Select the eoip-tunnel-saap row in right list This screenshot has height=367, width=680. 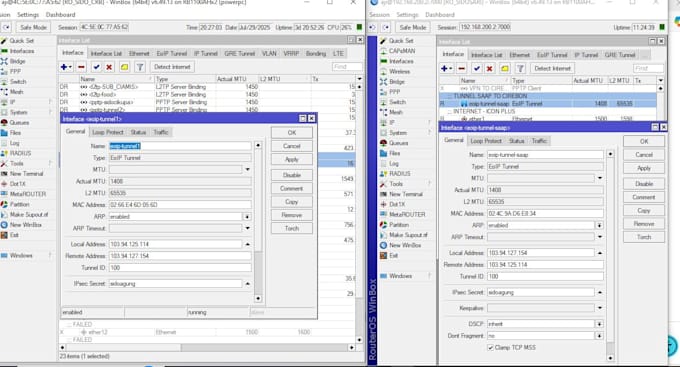pos(548,104)
